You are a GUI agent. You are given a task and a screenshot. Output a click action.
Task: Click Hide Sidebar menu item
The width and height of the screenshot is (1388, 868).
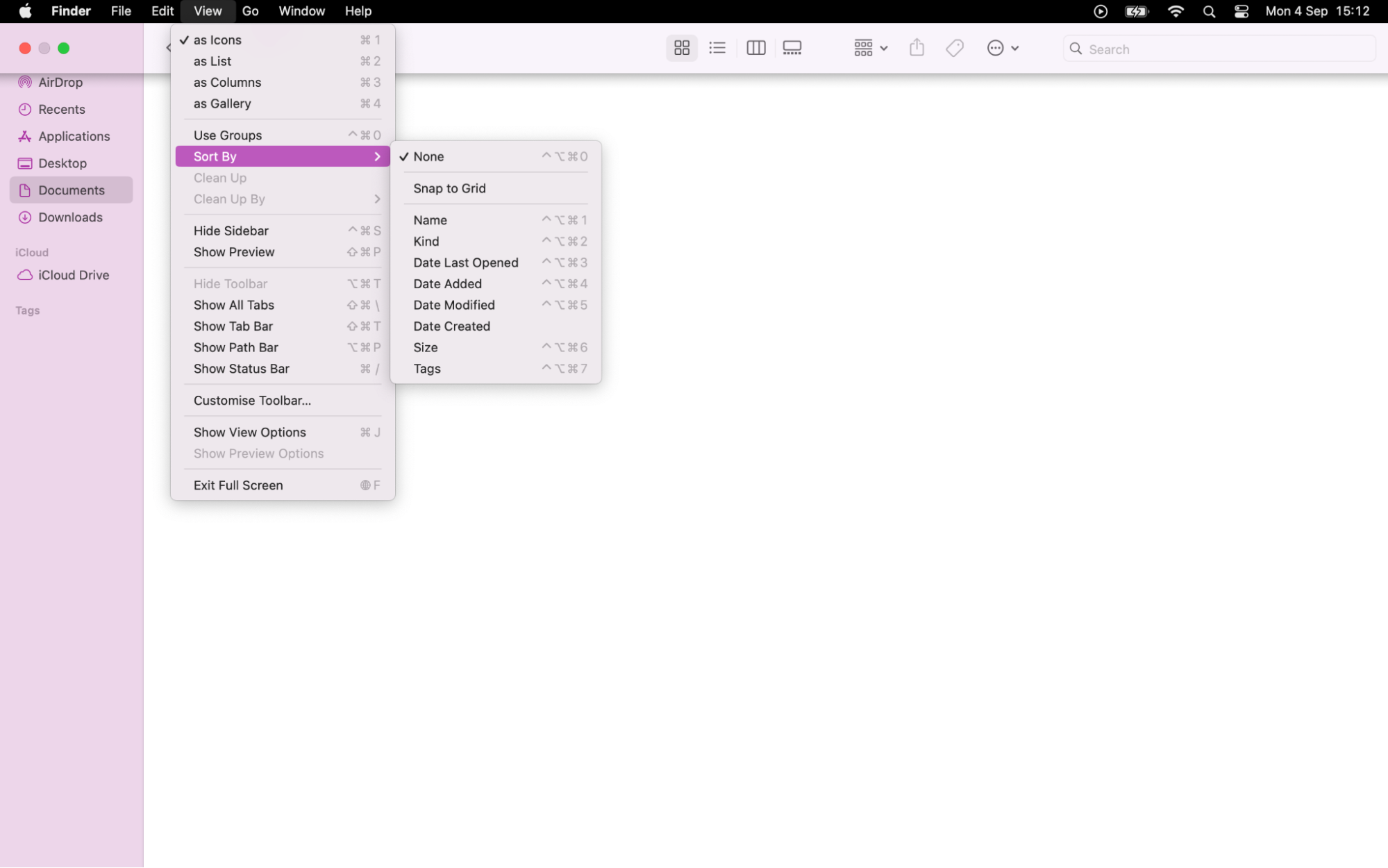click(x=283, y=231)
